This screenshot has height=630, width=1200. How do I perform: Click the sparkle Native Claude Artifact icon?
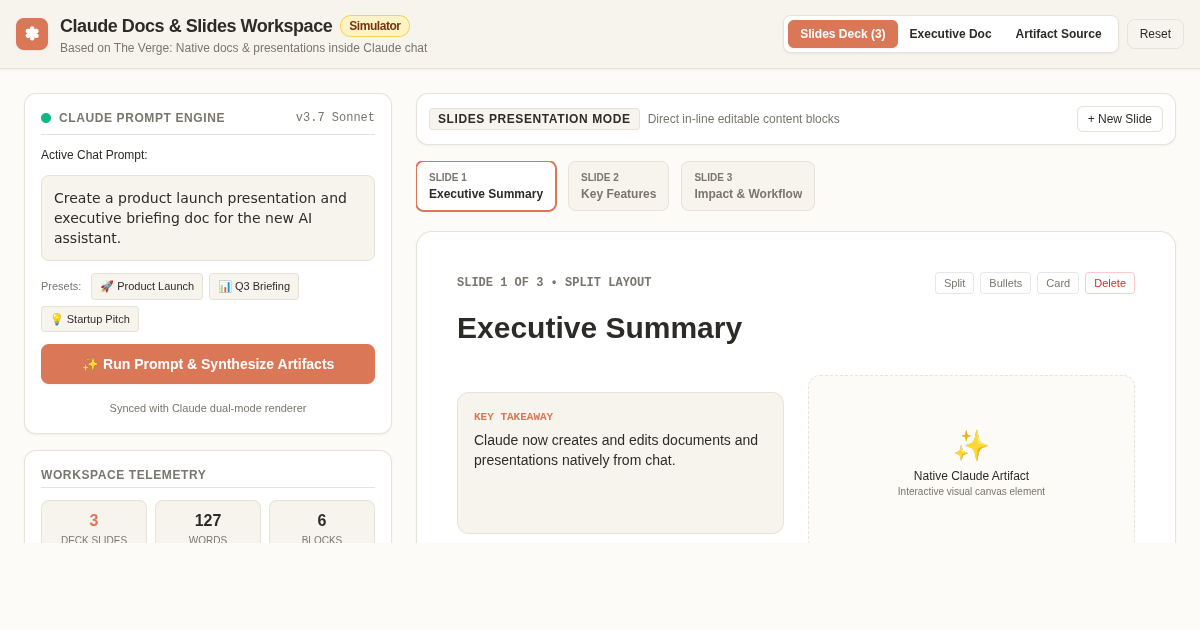pos(971,446)
